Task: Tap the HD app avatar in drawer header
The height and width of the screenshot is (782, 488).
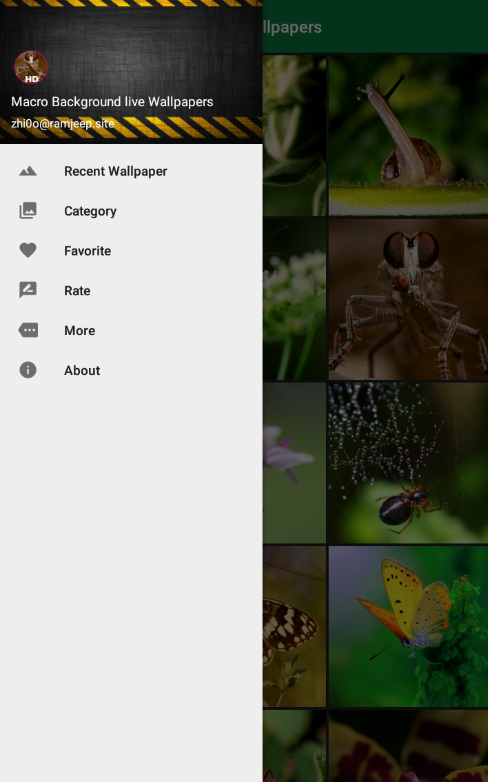Action: point(31,67)
